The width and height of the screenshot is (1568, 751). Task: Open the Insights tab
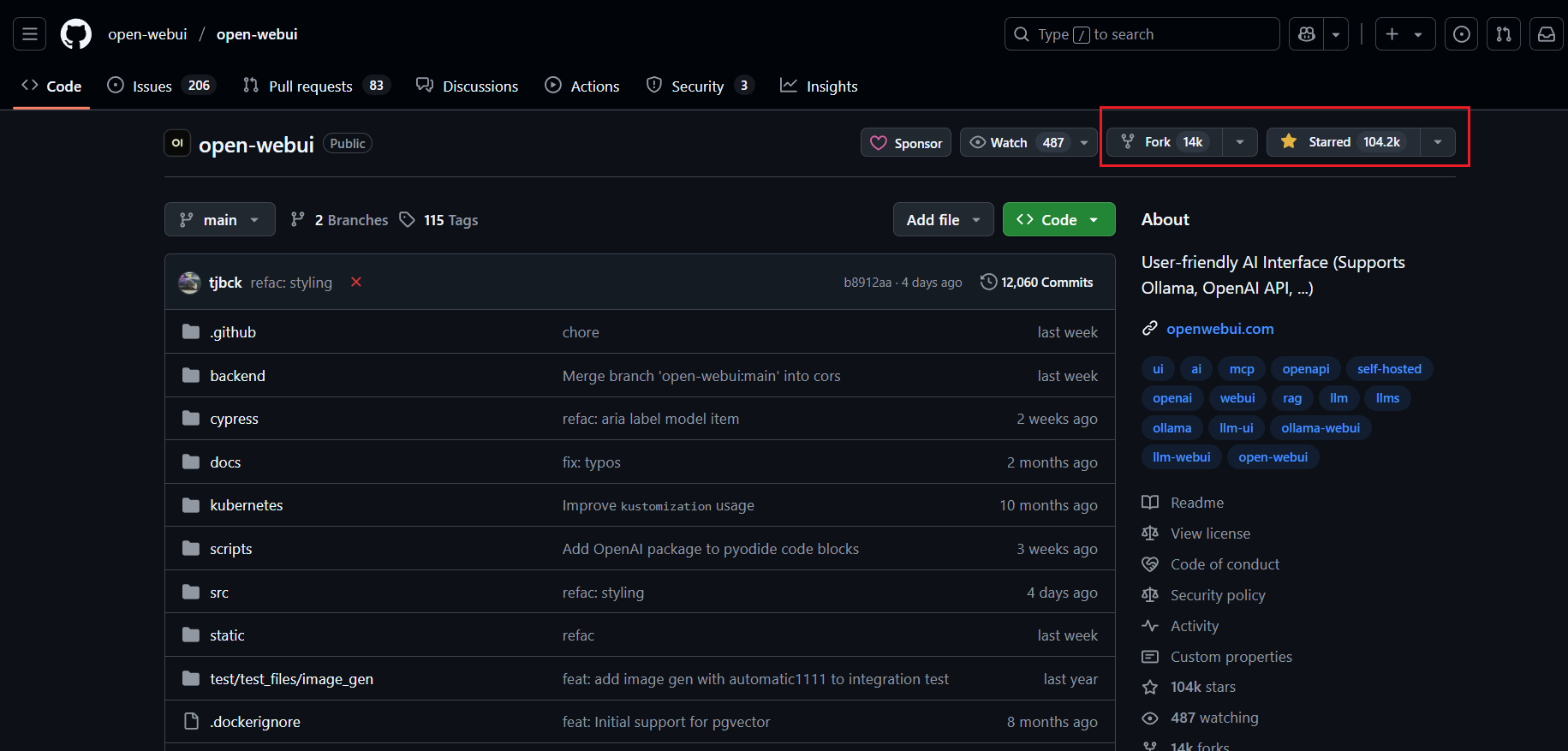tap(819, 86)
